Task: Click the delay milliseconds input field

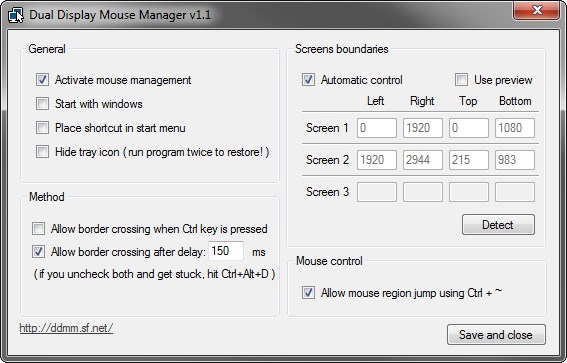Action: tap(226, 251)
